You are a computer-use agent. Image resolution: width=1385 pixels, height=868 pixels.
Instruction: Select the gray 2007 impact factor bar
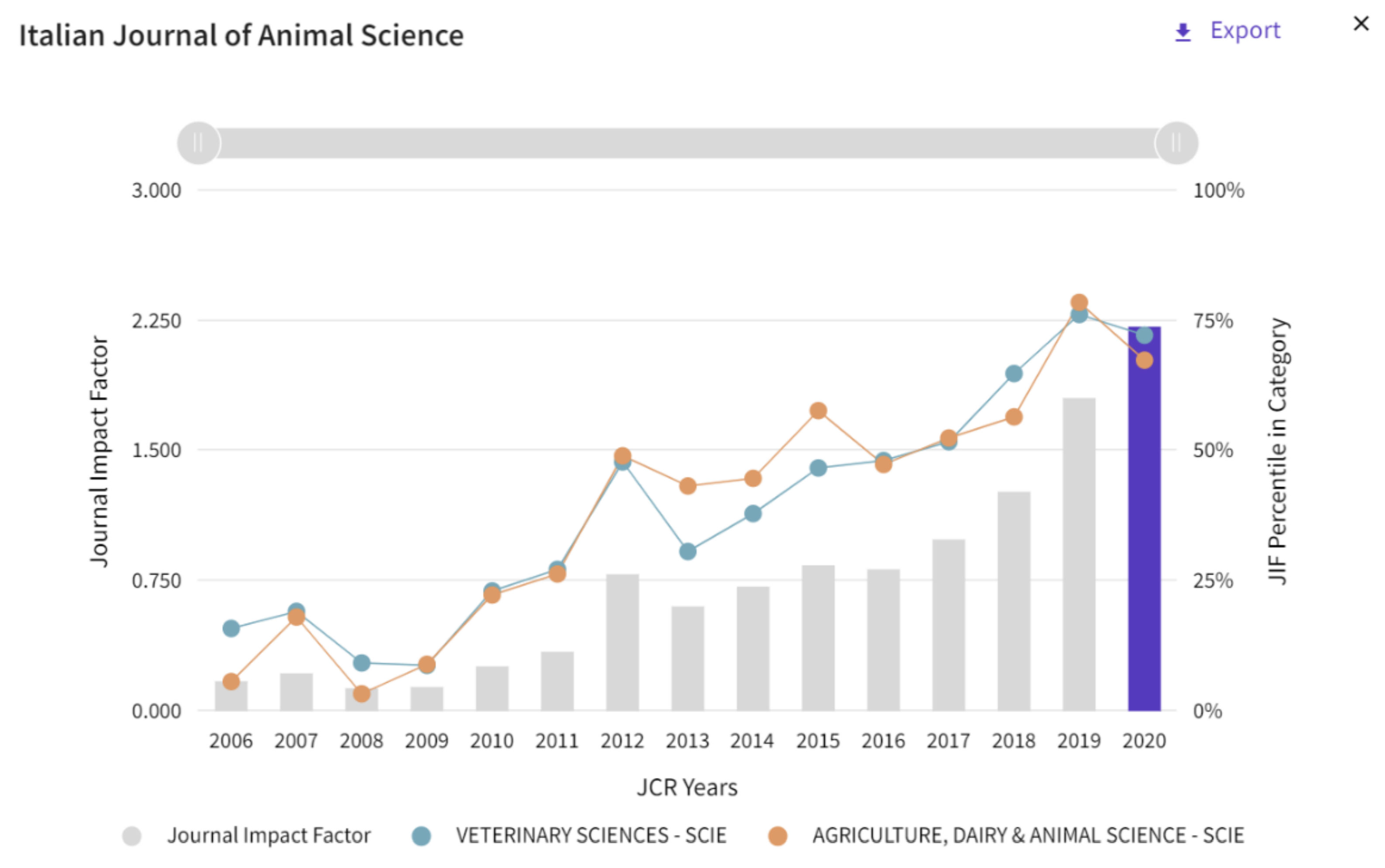296,692
